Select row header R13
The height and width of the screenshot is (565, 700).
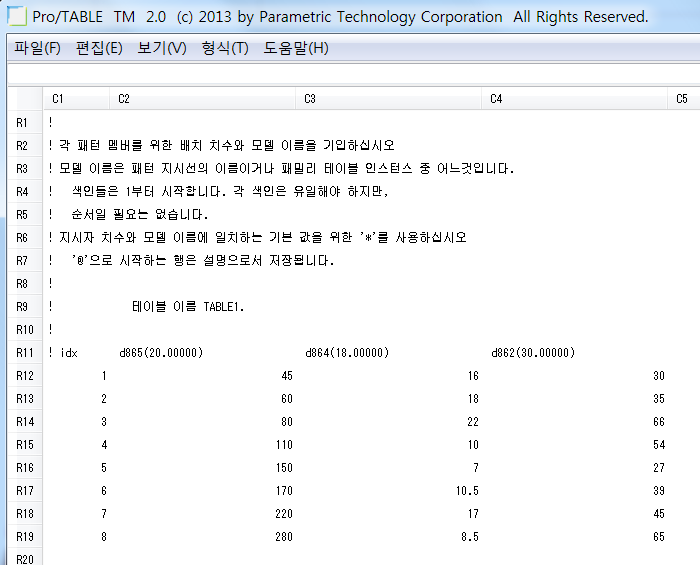point(25,399)
